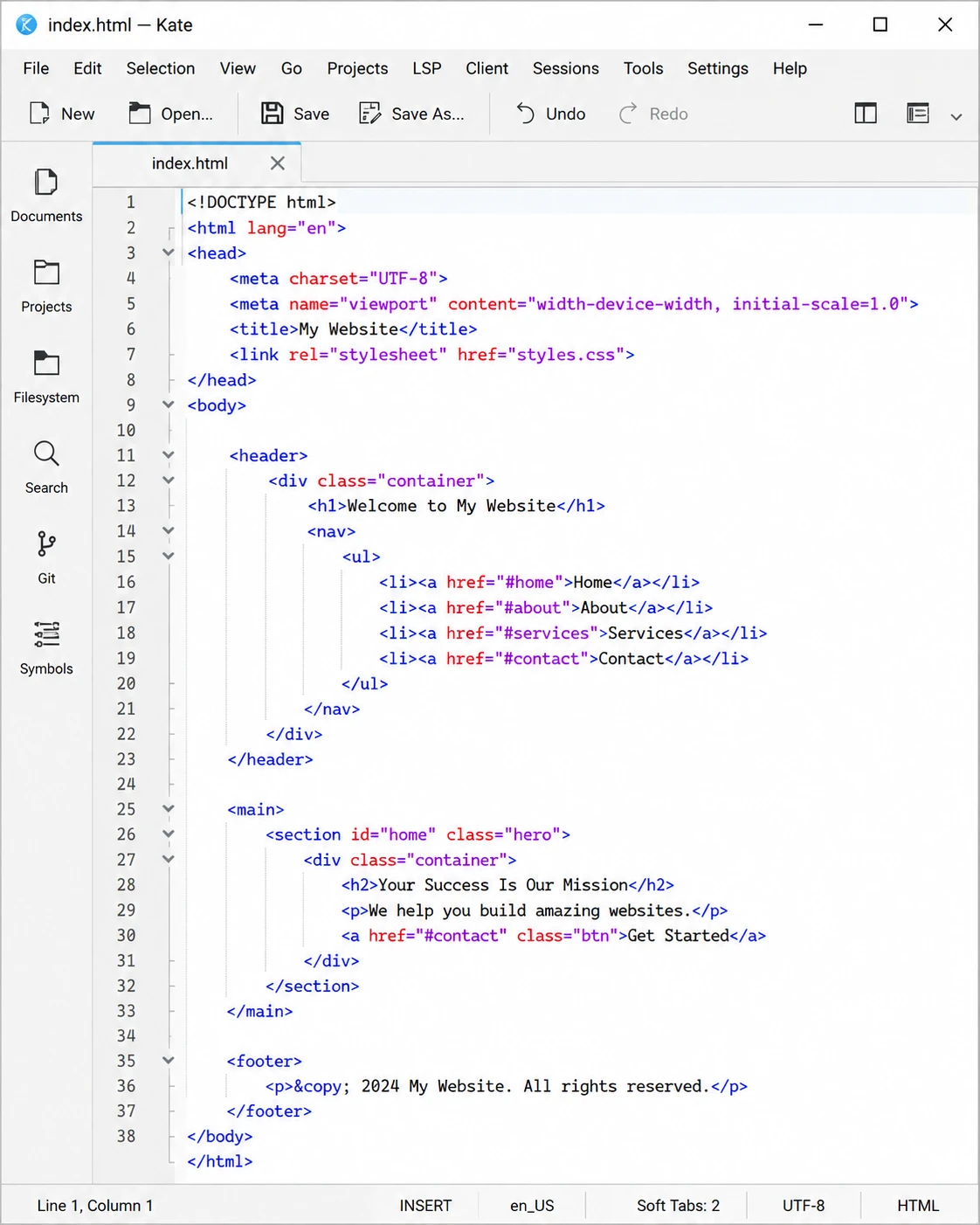
Task: Collapse the footer fold on line 35
Action: click(x=169, y=1061)
